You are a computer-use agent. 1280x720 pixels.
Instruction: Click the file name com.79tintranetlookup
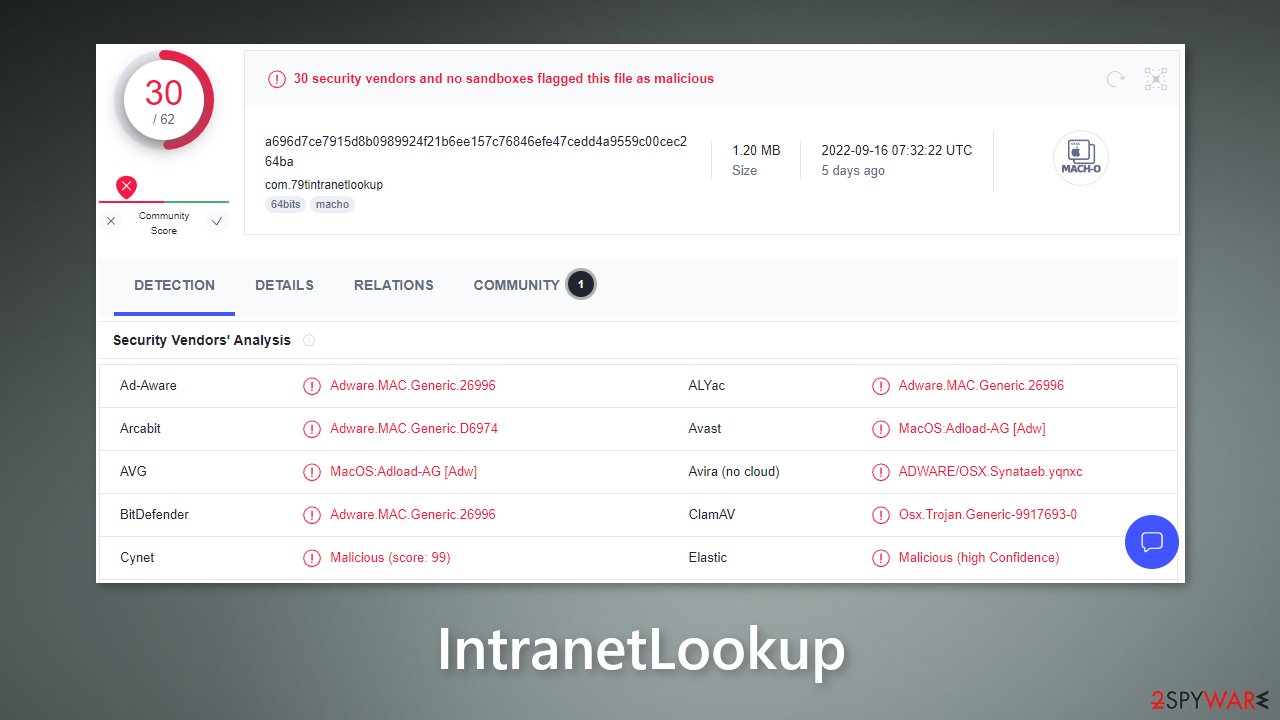pos(324,185)
